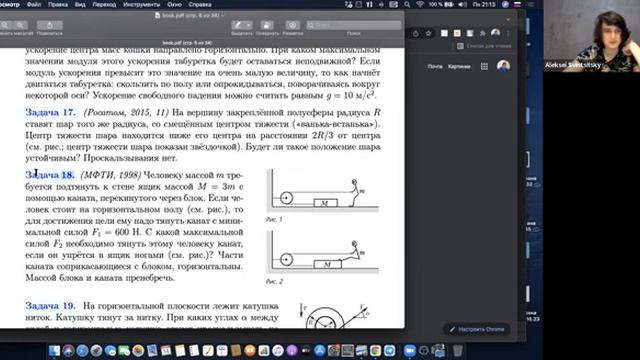Open Apple TV from the Dock
This screenshot has width=640, height=360.
(x=306, y=351)
